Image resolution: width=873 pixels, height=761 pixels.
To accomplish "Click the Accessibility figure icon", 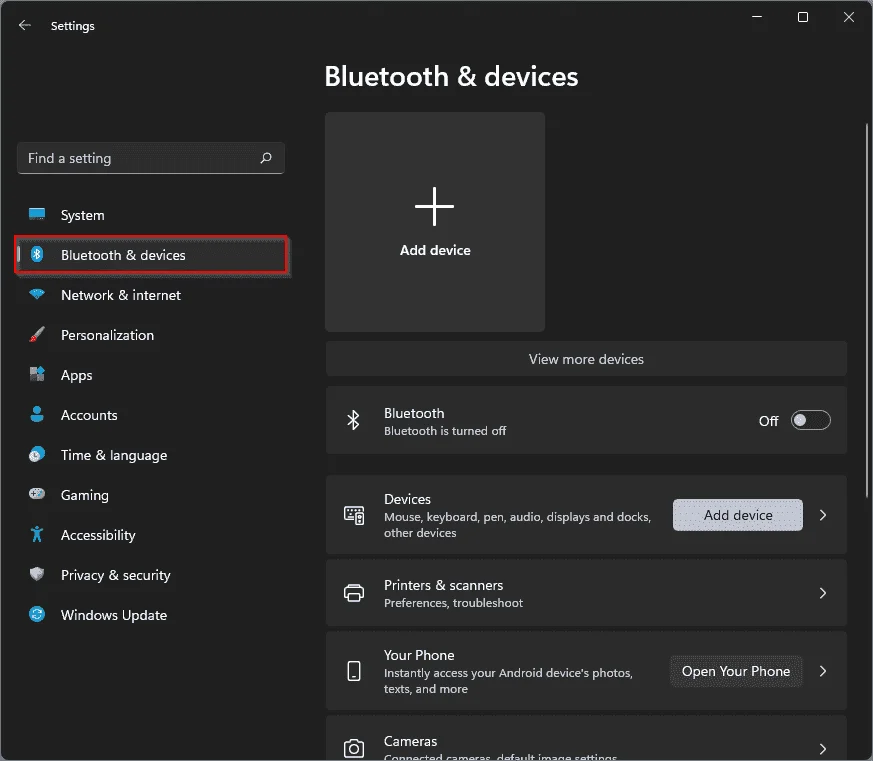I will [37, 534].
